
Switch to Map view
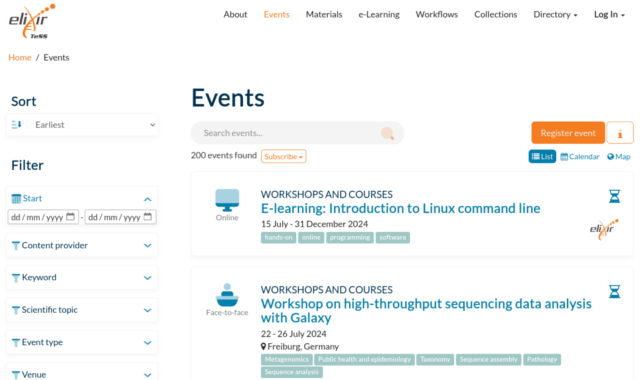(x=618, y=156)
